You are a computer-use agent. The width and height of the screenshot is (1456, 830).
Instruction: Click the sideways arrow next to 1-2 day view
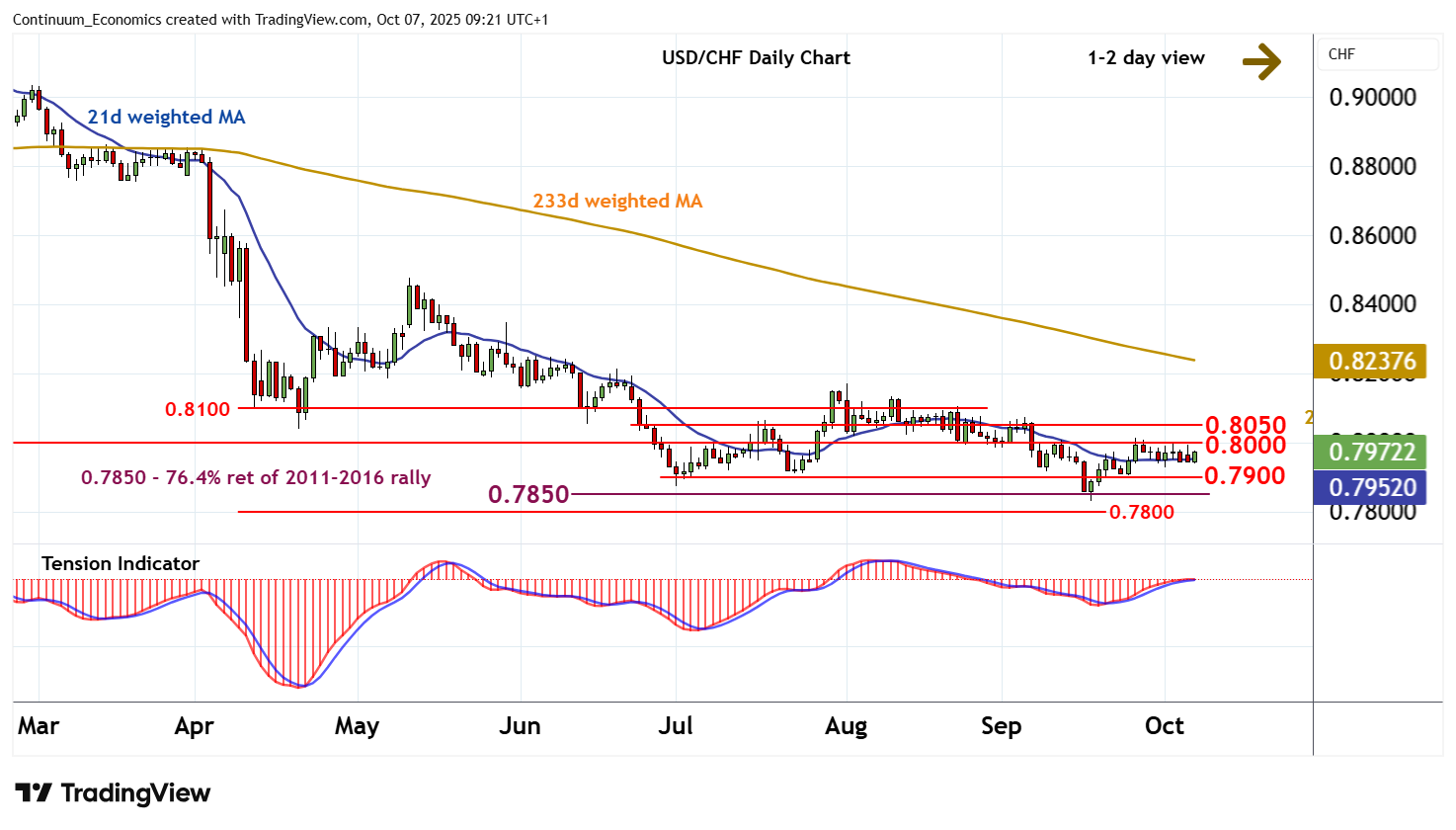pos(1261,61)
